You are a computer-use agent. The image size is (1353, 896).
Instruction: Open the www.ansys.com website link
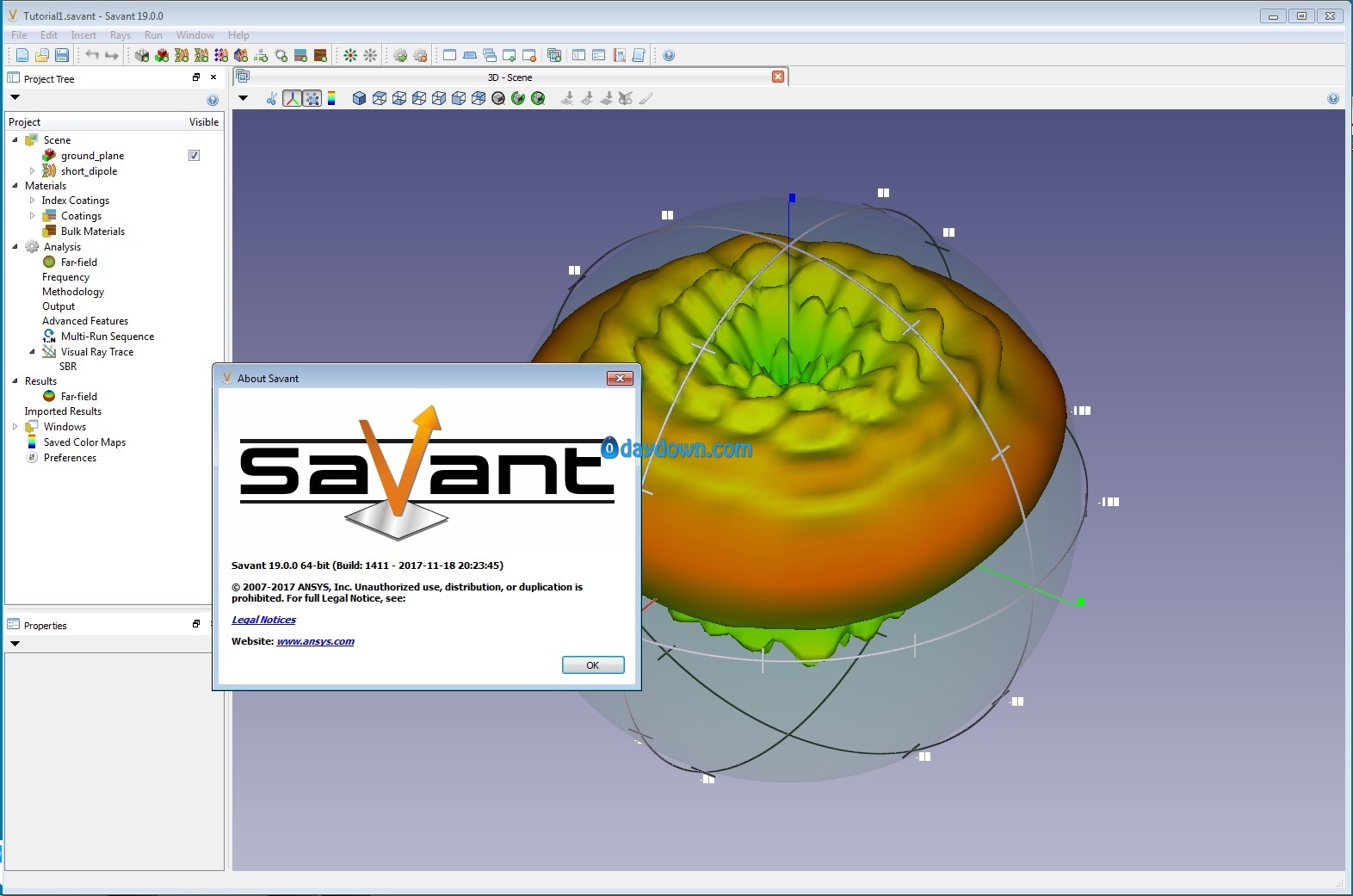[x=315, y=641]
